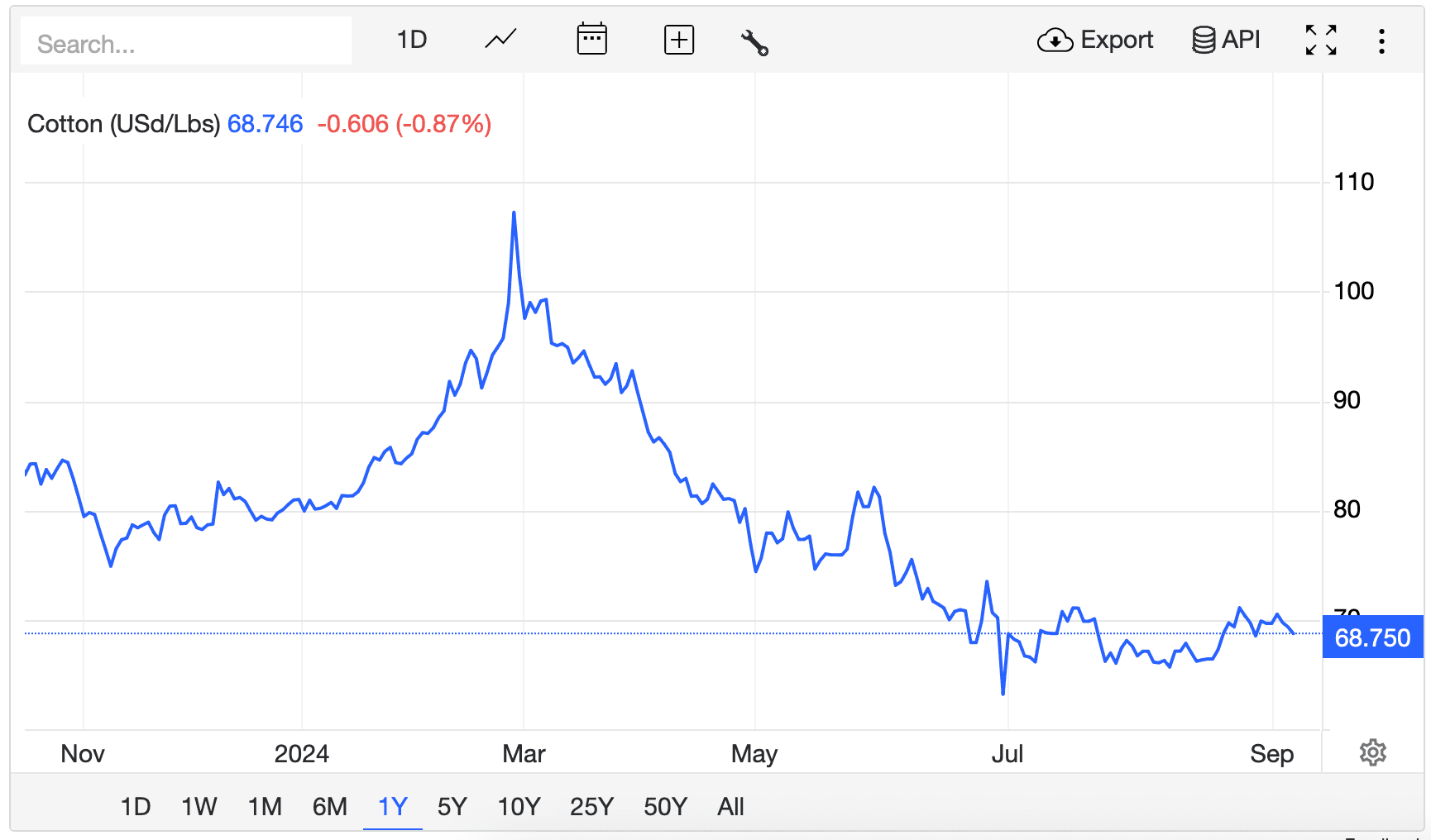
Task: Toggle fullscreen chart view
Action: point(1321,40)
